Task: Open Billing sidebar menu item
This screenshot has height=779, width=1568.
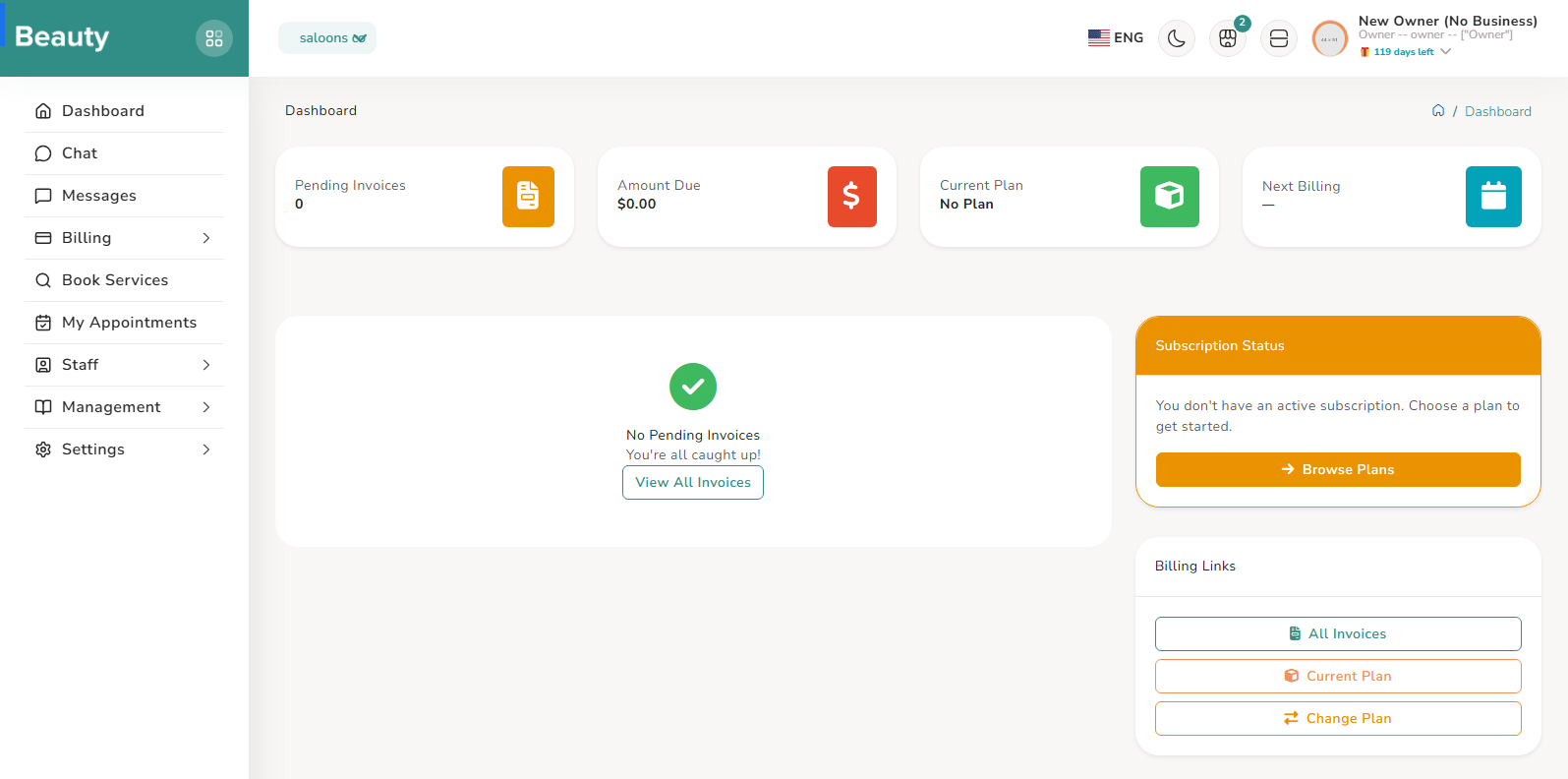Action: tap(125, 238)
